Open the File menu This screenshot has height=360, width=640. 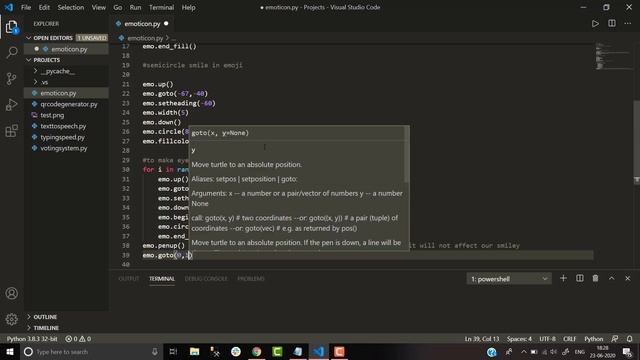coord(26,7)
